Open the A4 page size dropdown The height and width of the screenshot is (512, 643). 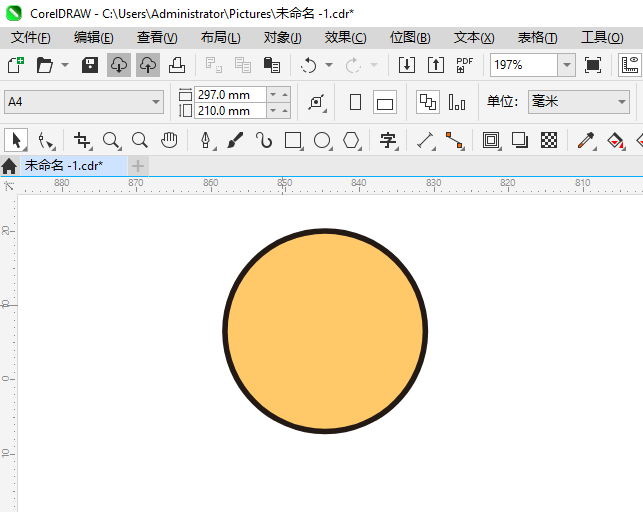[84, 102]
